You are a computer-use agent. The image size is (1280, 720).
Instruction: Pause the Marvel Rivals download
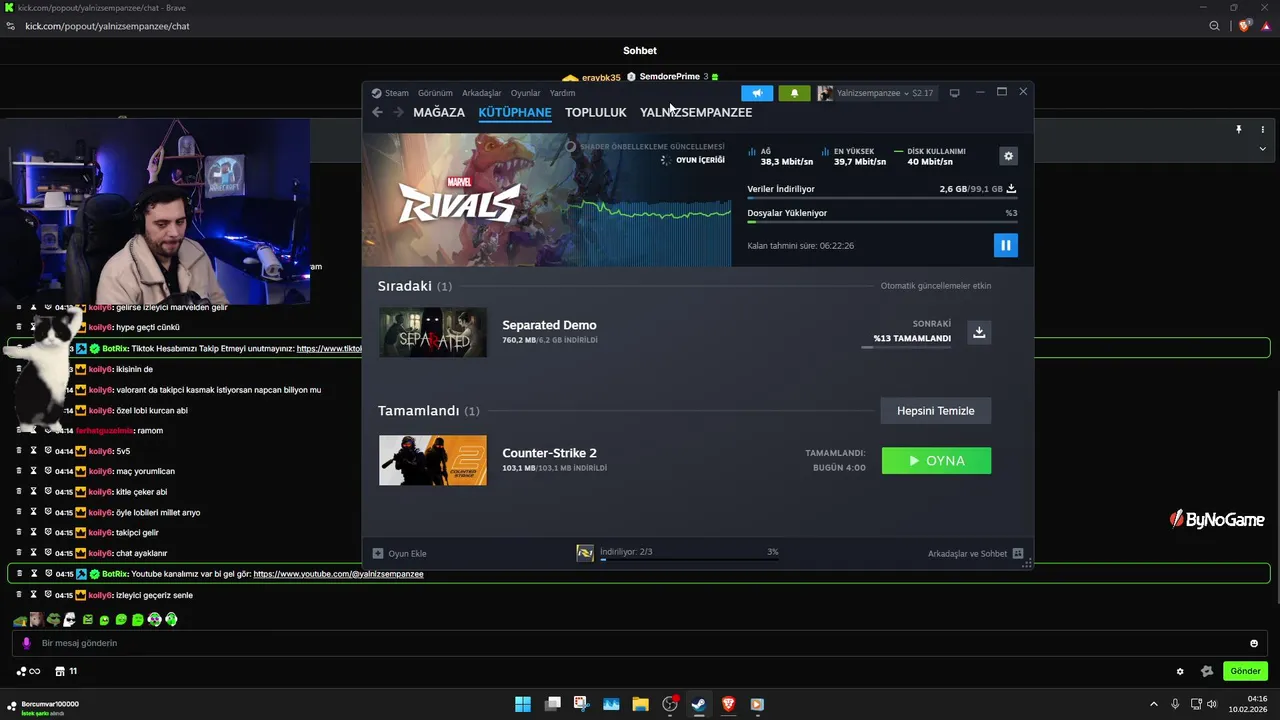[x=1006, y=245]
